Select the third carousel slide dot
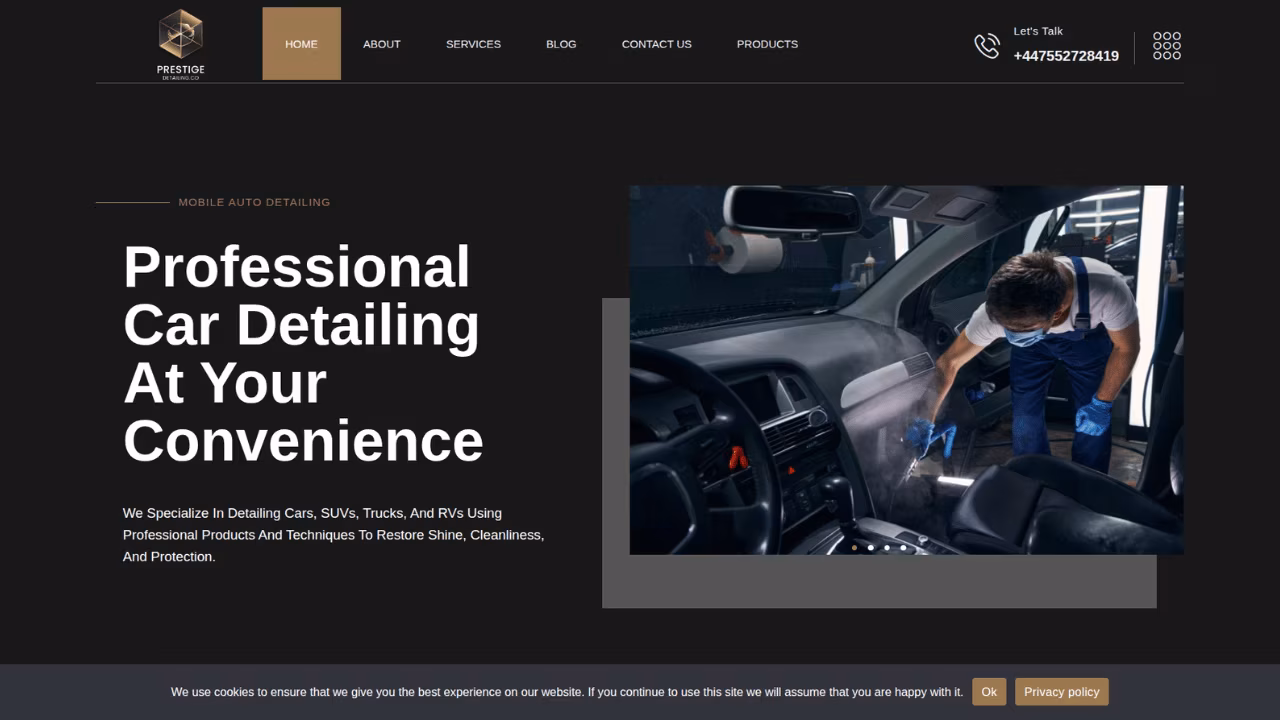The image size is (1280, 720). [x=886, y=548]
